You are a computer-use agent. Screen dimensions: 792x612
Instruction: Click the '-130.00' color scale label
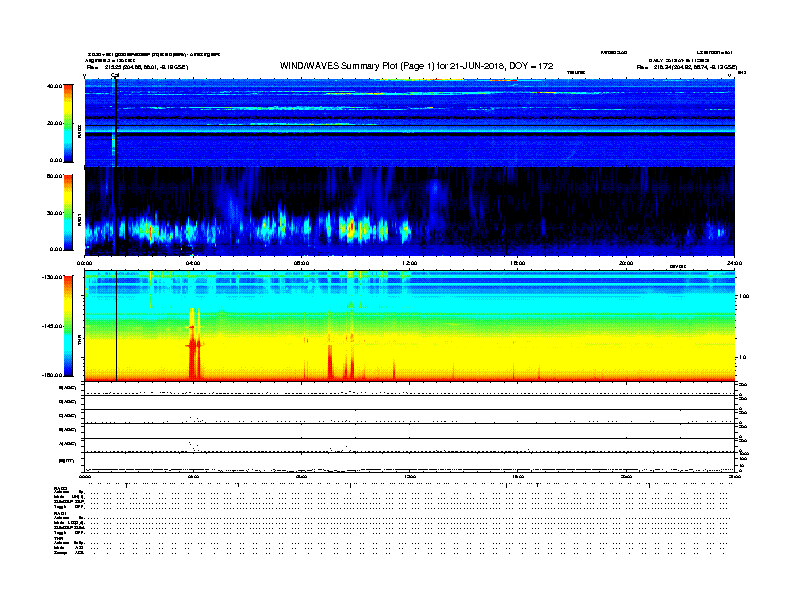pyautogui.click(x=53, y=277)
